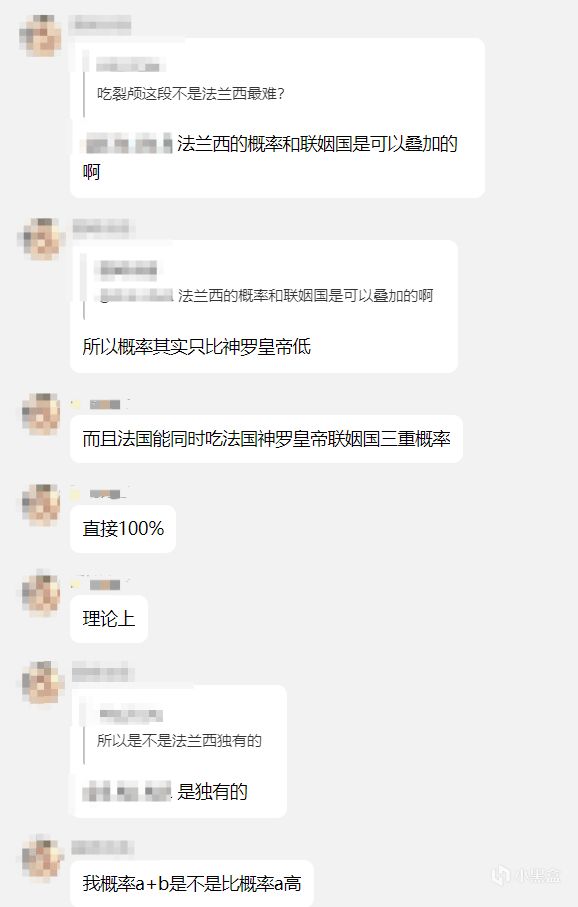Click message 我概率a+b是不是比概率a高
Screen dimensions: 578x907
[192, 883]
